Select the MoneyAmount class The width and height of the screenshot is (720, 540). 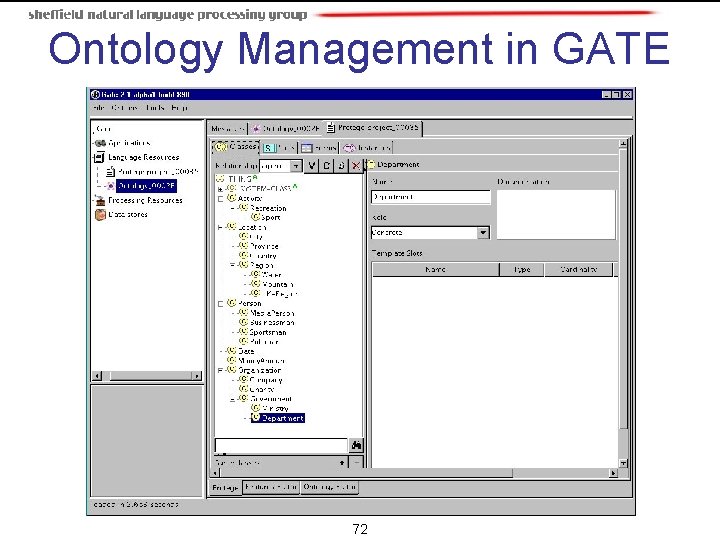(261, 360)
